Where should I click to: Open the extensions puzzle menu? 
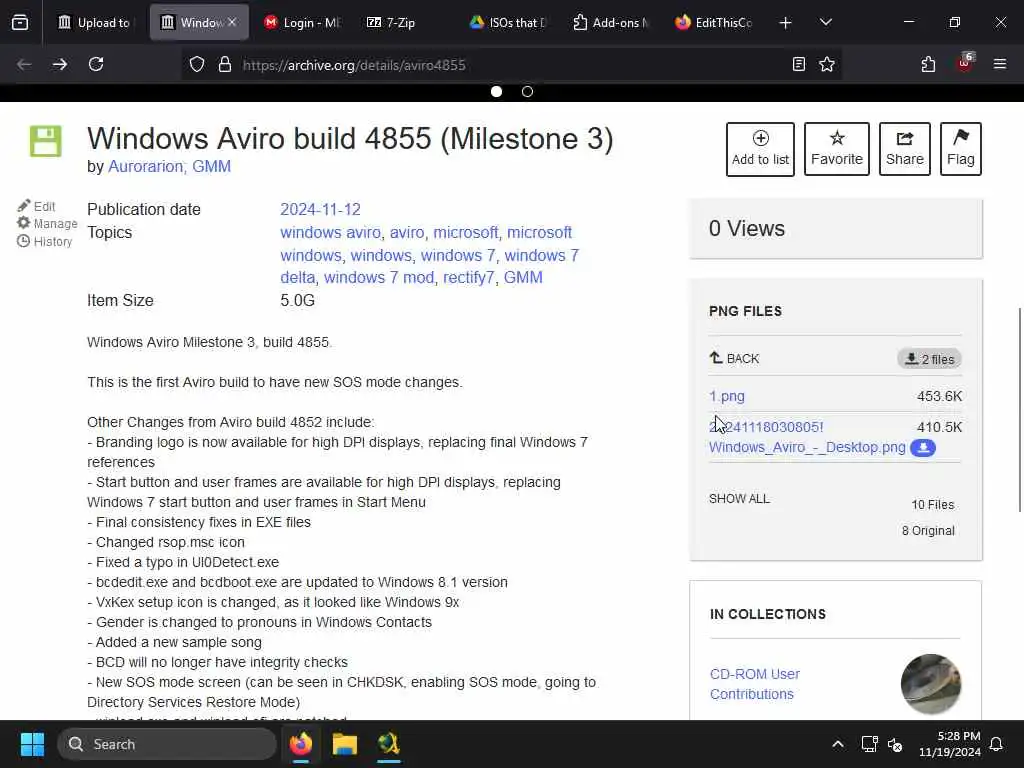pos(928,64)
